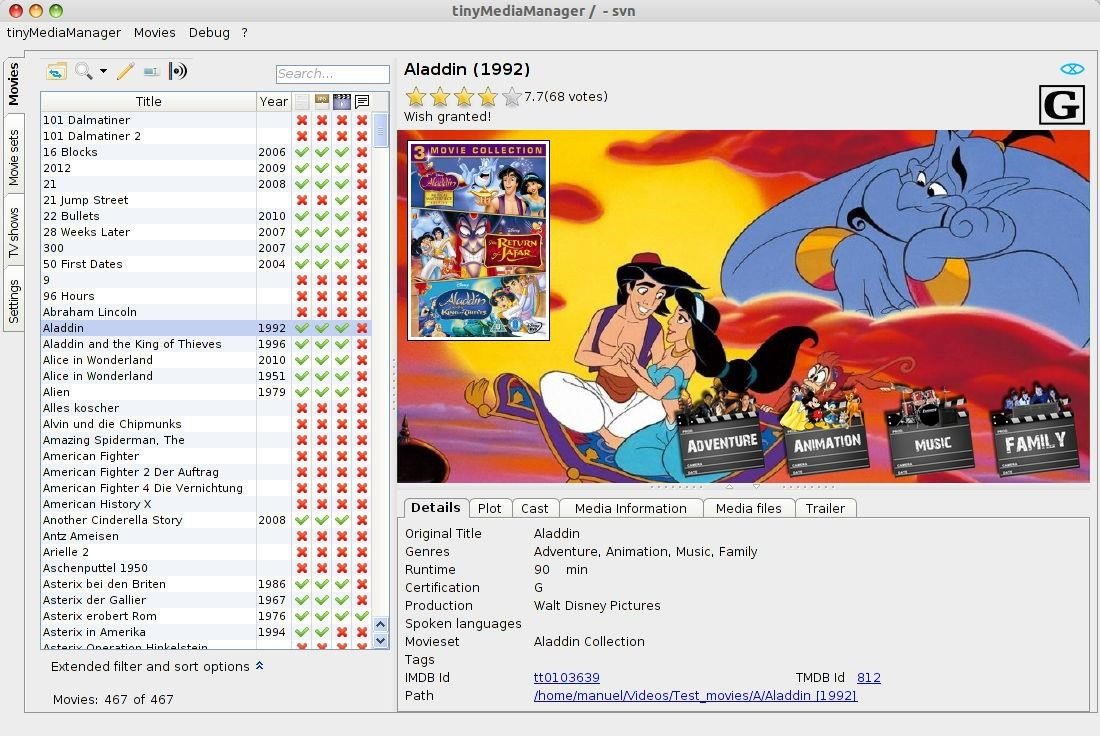The height and width of the screenshot is (736, 1100).
Task: Click the update data sources folder icon
Action: (56, 71)
